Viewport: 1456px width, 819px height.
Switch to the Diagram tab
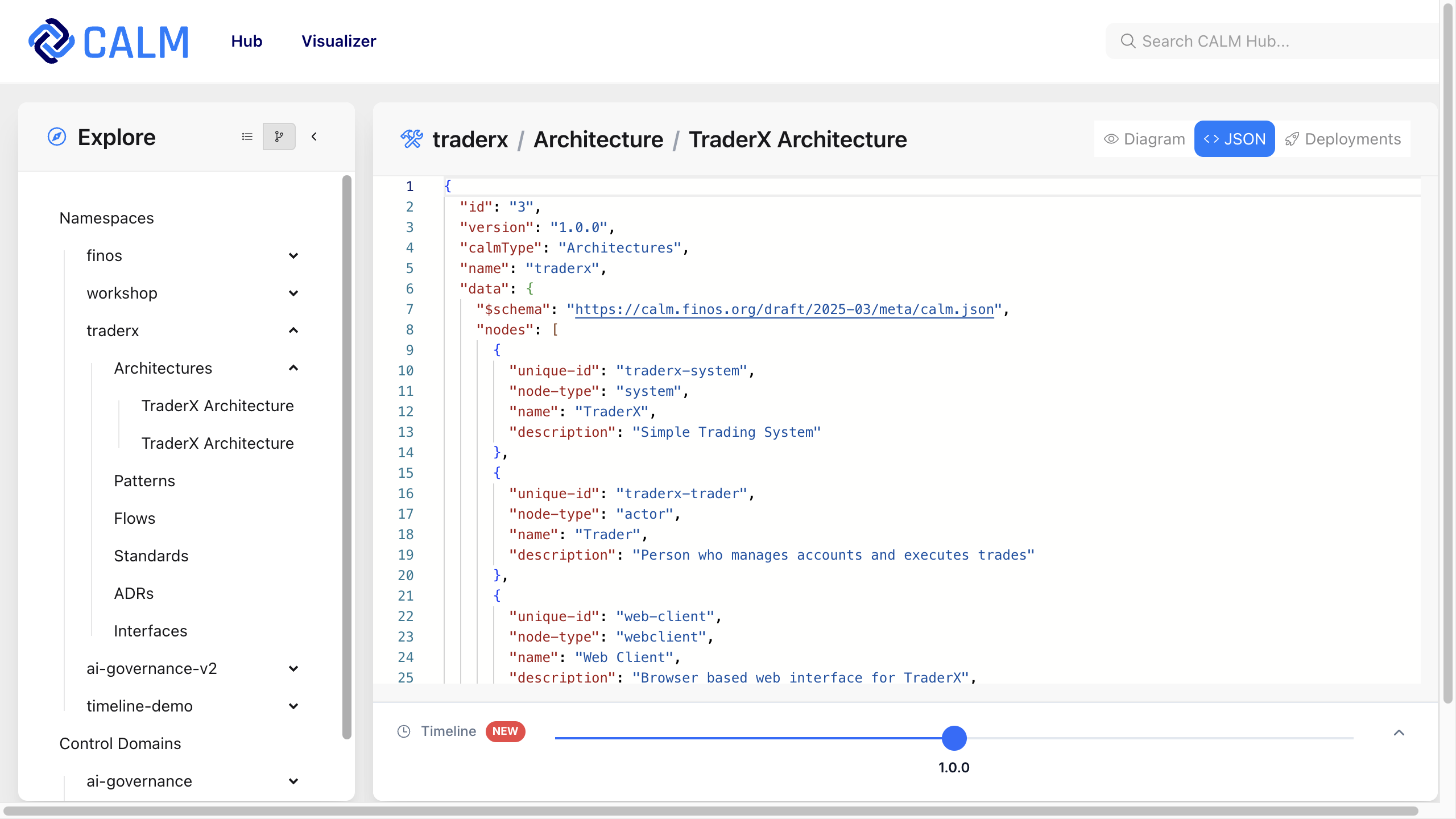(1144, 139)
